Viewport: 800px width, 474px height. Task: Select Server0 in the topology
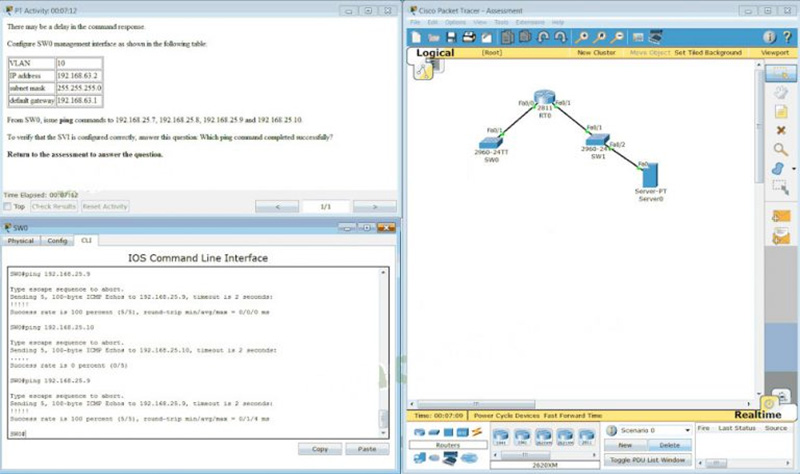(650, 175)
